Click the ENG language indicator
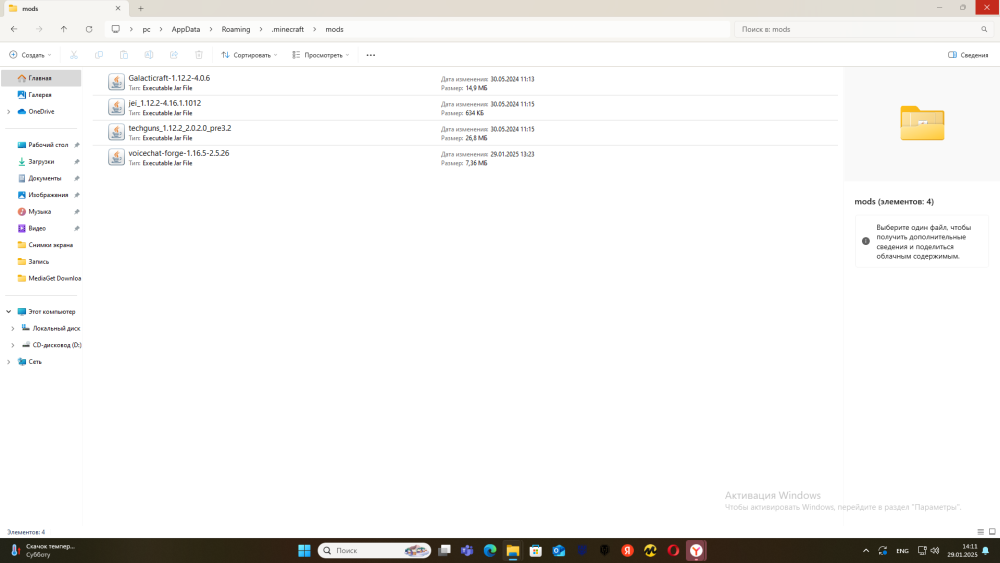 click(902, 551)
